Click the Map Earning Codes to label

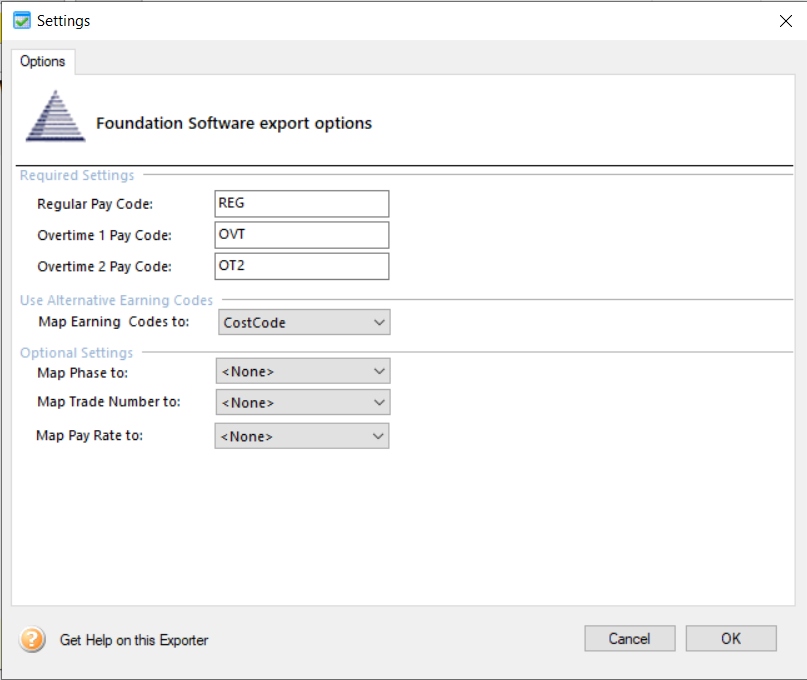114,322
